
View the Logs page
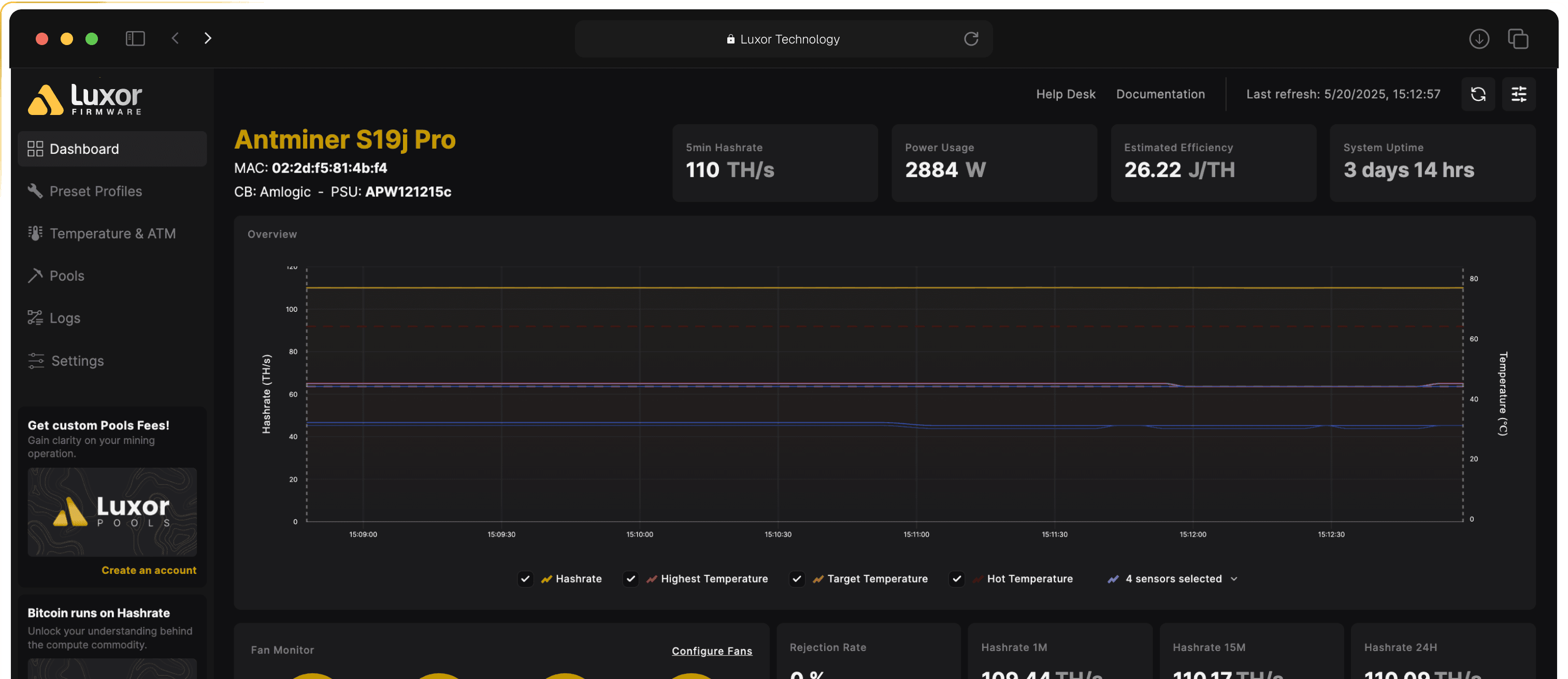pos(65,317)
